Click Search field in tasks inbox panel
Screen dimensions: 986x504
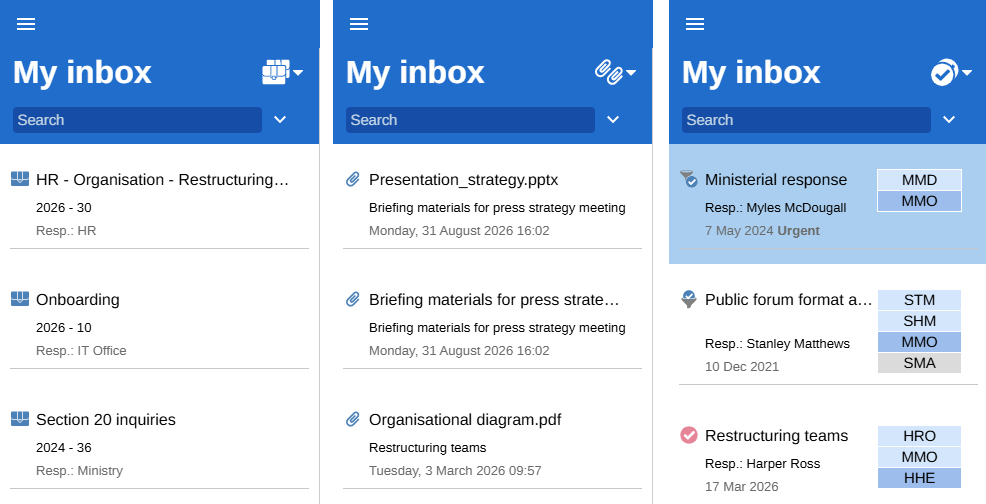pos(806,120)
